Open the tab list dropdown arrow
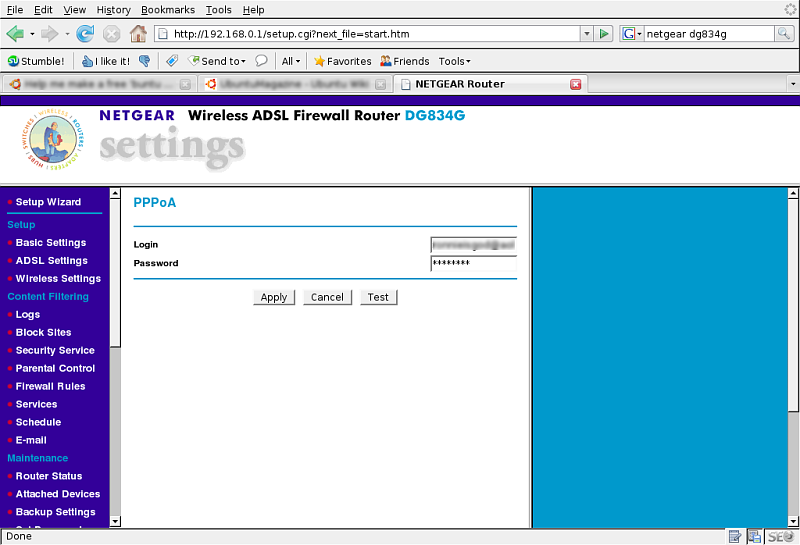The width and height of the screenshot is (800, 545). click(x=793, y=84)
